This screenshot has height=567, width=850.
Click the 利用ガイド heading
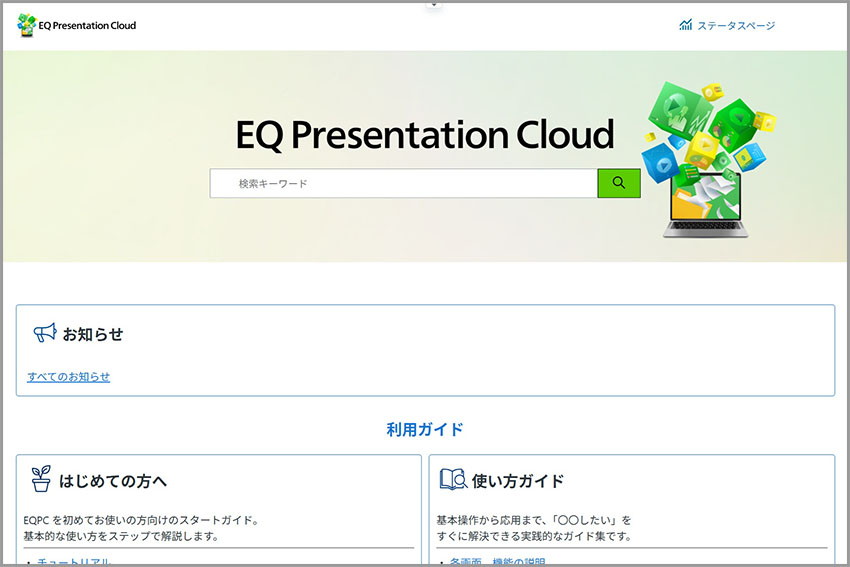[424, 429]
